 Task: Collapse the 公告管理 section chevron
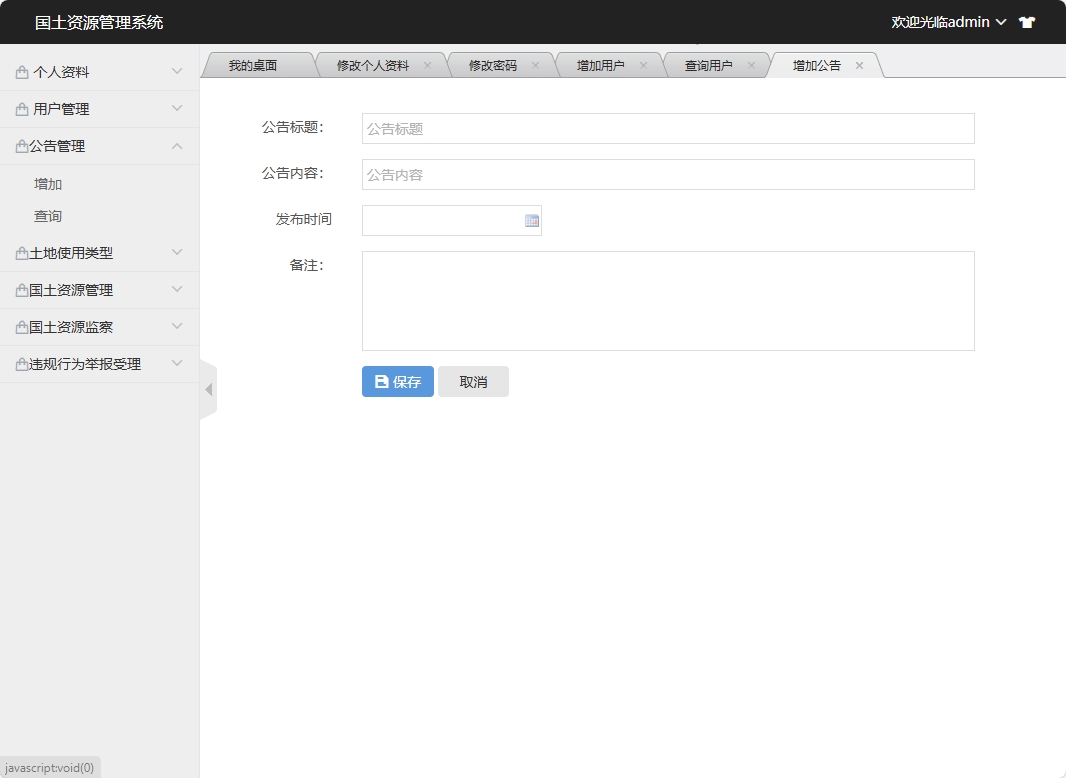coord(177,145)
